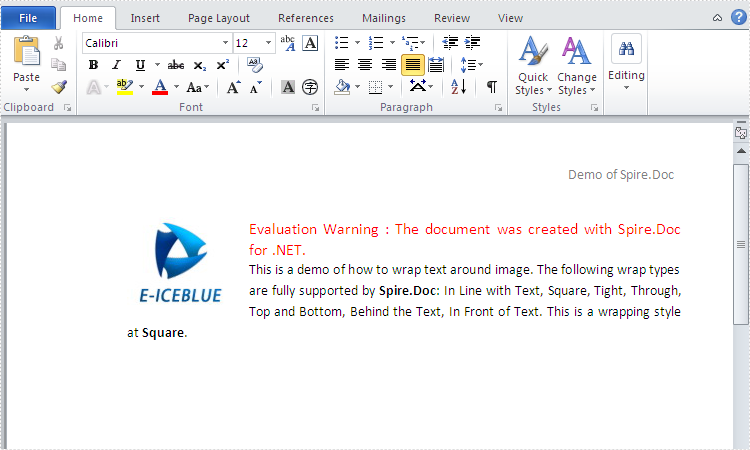Viewport: 750px width, 450px height.
Task: Open the Calibri font name dropdown
Action: (225, 43)
